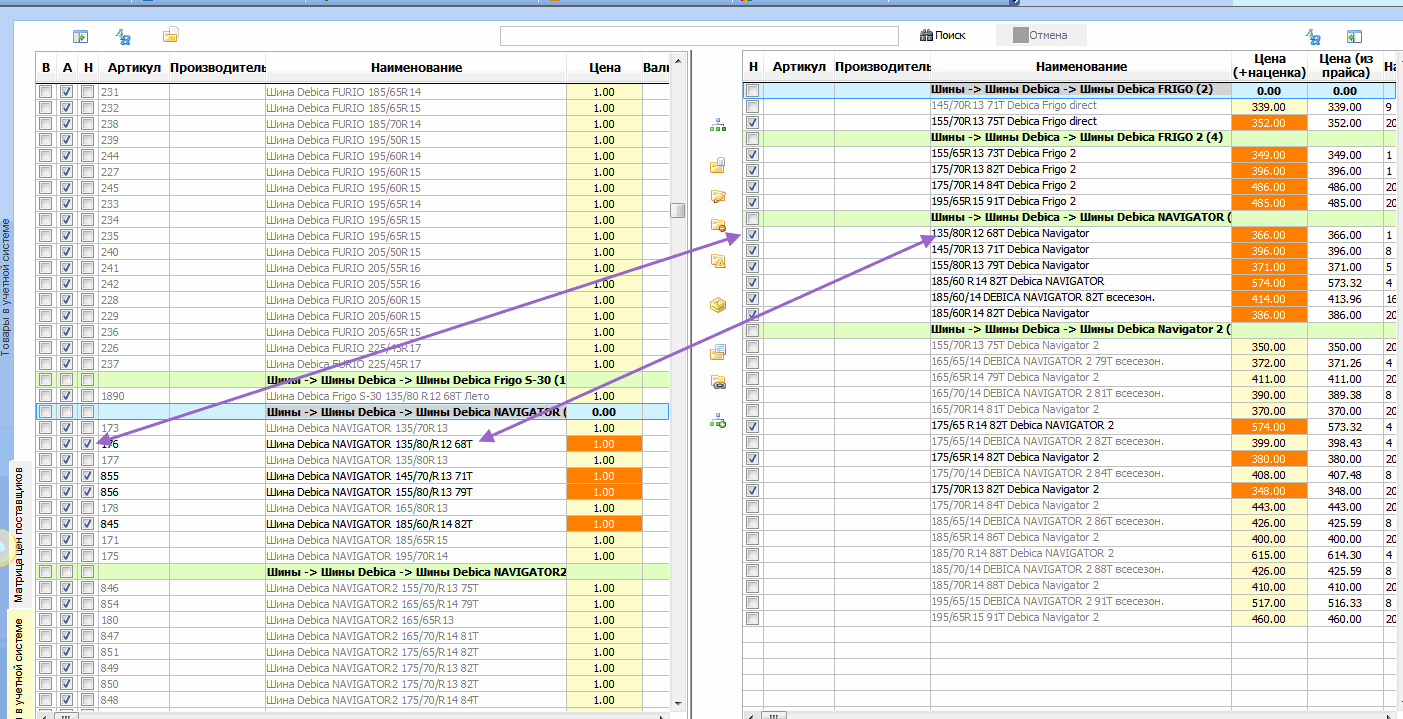Select group row Шины Debica FRIGO (2)
1403x719 pixels.
1069,90
